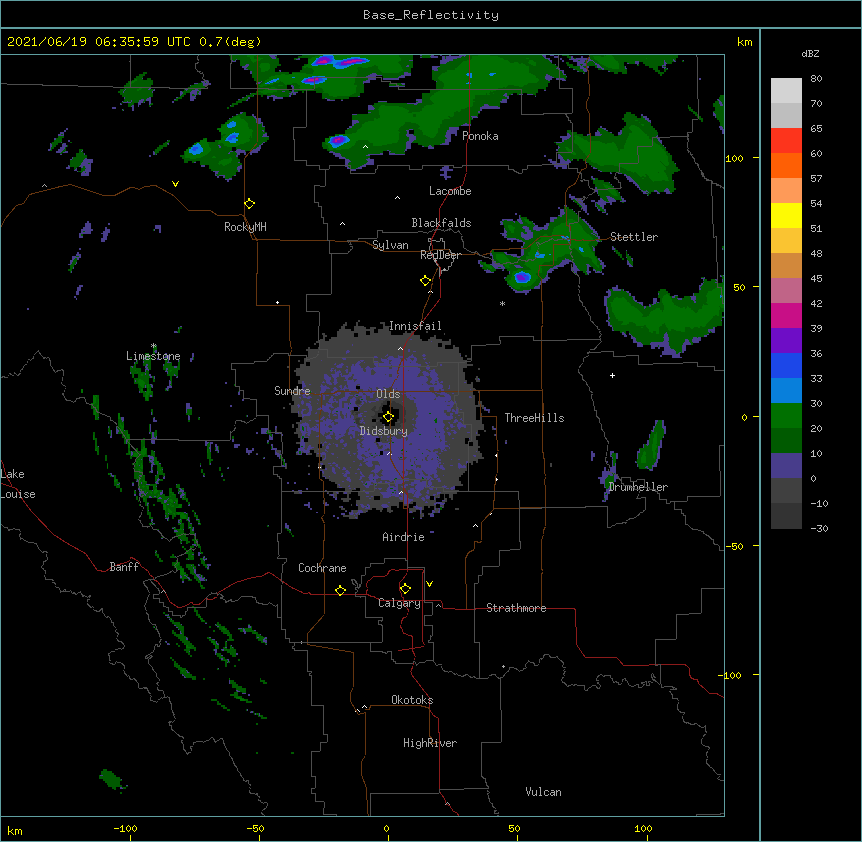The width and height of the screenshot is (862, 842).
Task: Click the yellow v marker northwest of RockyMH
Action: point(175,184)
